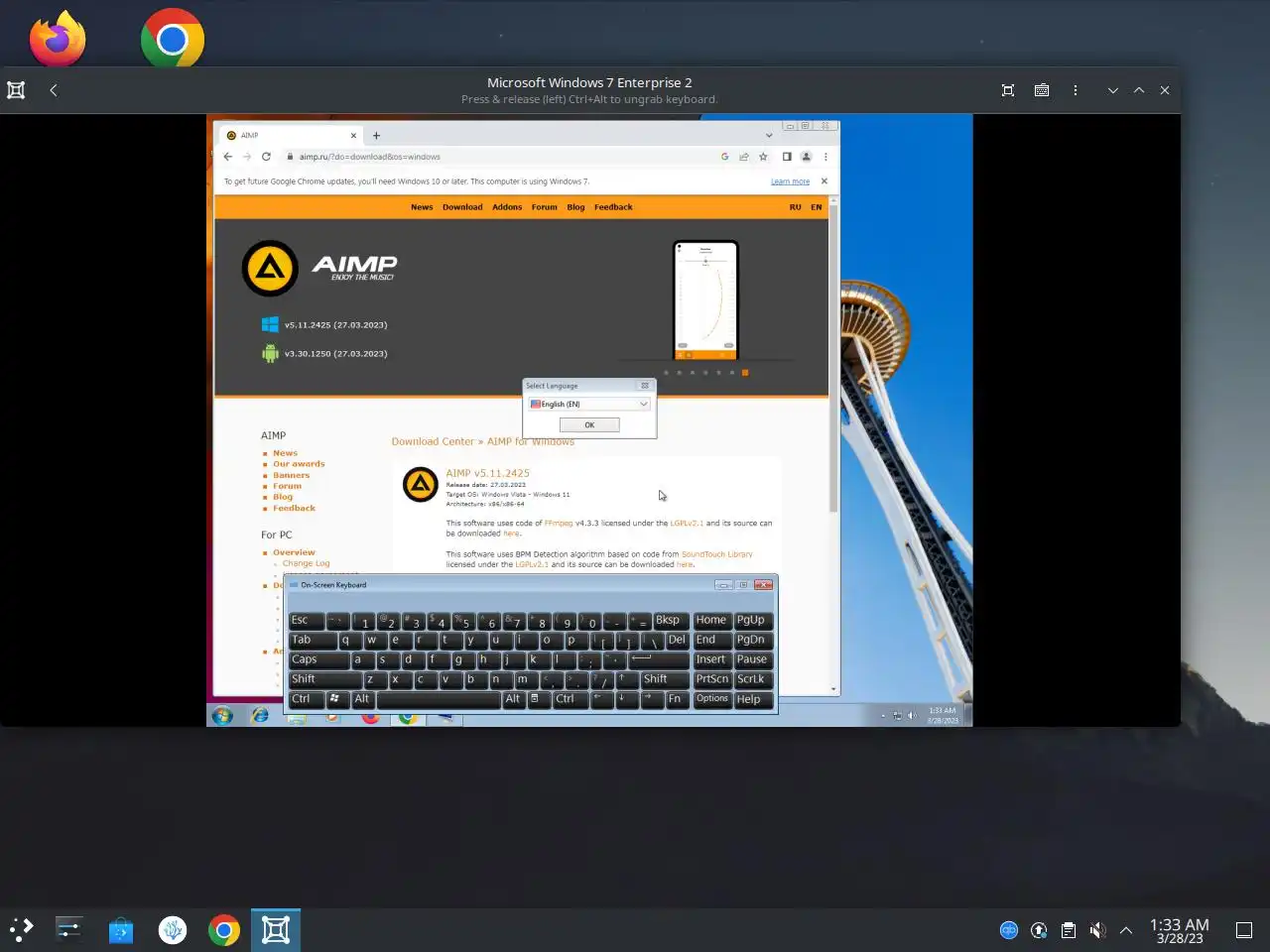Open Chrome share icon in address bar
This screenshot has width=1270, height=952.
(744, 157)
